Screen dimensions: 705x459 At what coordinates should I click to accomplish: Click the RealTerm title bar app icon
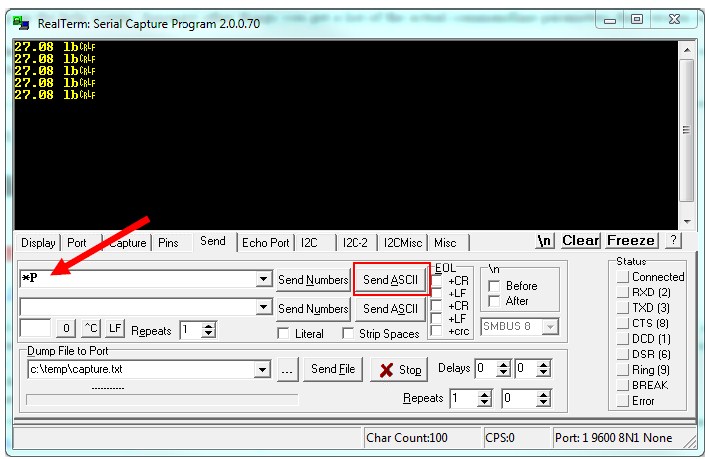pyautogui.click(x=21, y=22)
